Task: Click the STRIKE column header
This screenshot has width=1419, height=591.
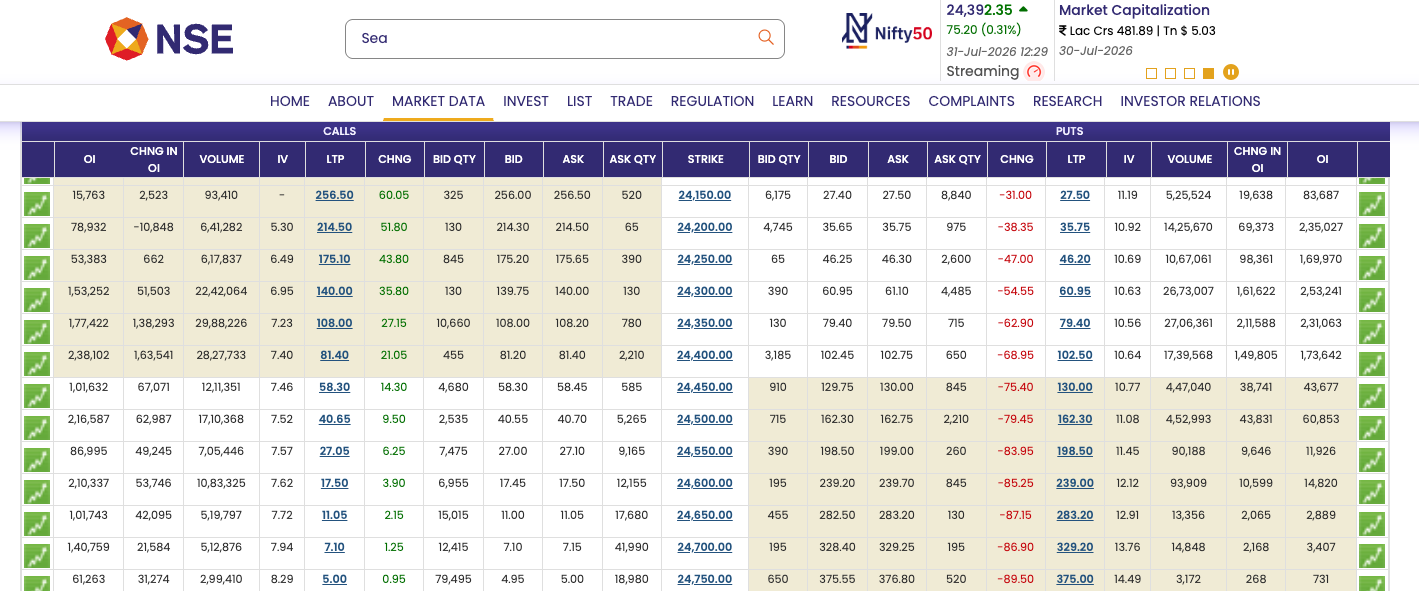Action: pyautogui.click(x=705, y=159)
